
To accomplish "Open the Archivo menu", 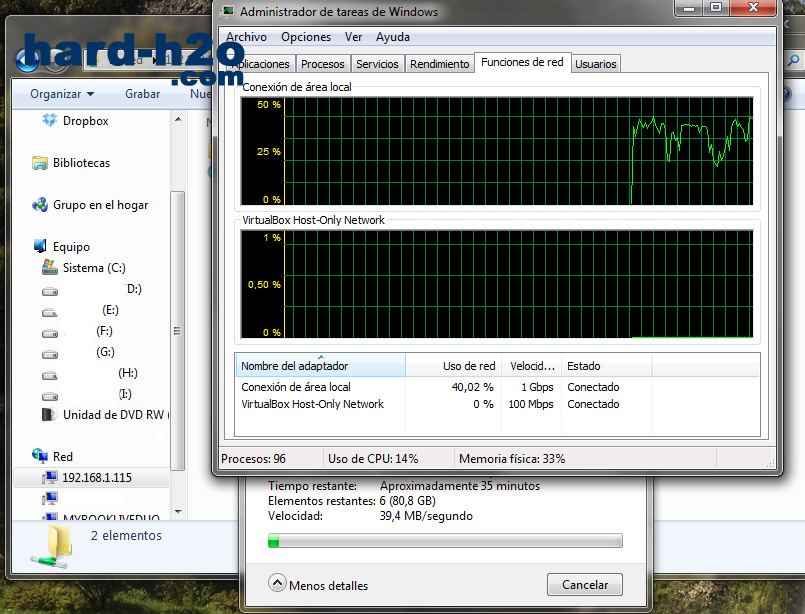I will pyautogui.click(x=246, y=37).
